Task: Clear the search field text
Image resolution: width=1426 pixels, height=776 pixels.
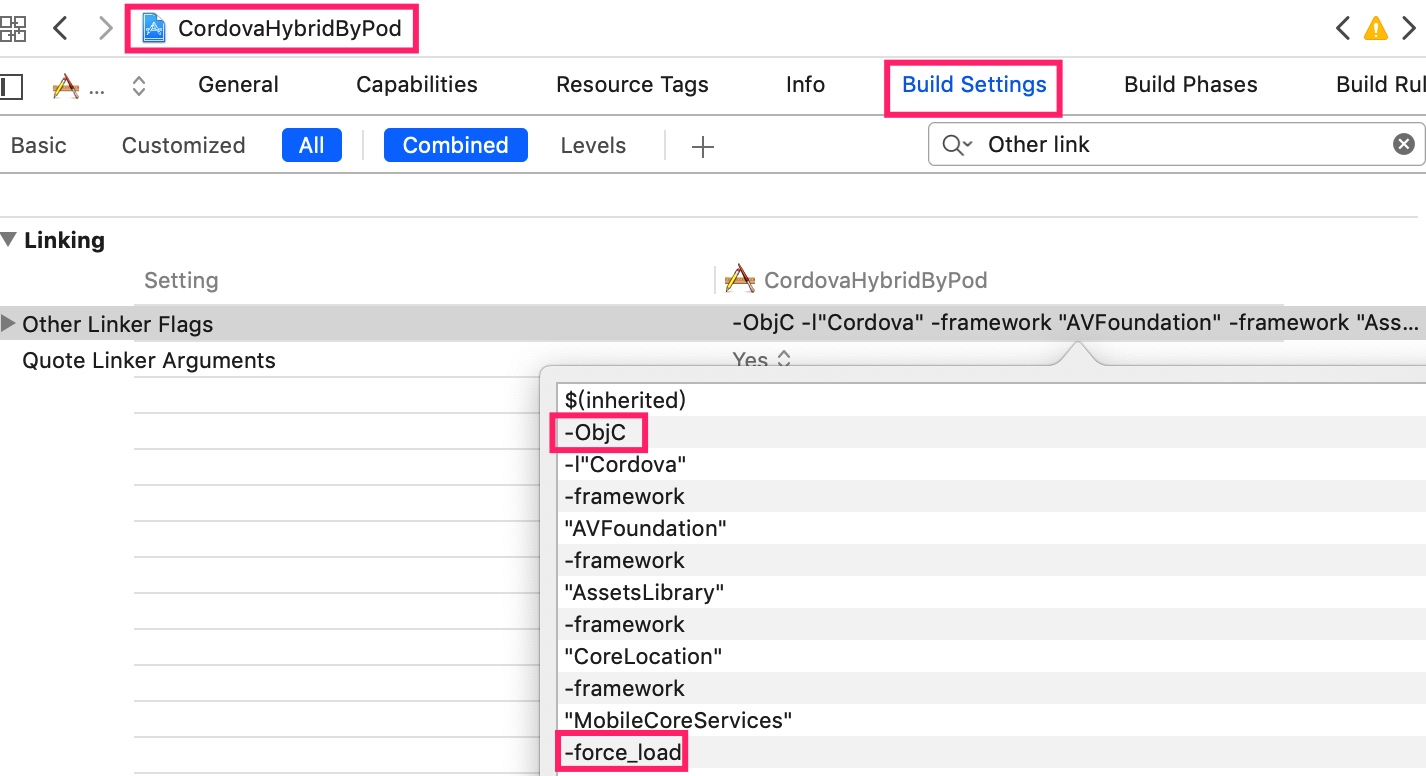Action: (1404, 145)
